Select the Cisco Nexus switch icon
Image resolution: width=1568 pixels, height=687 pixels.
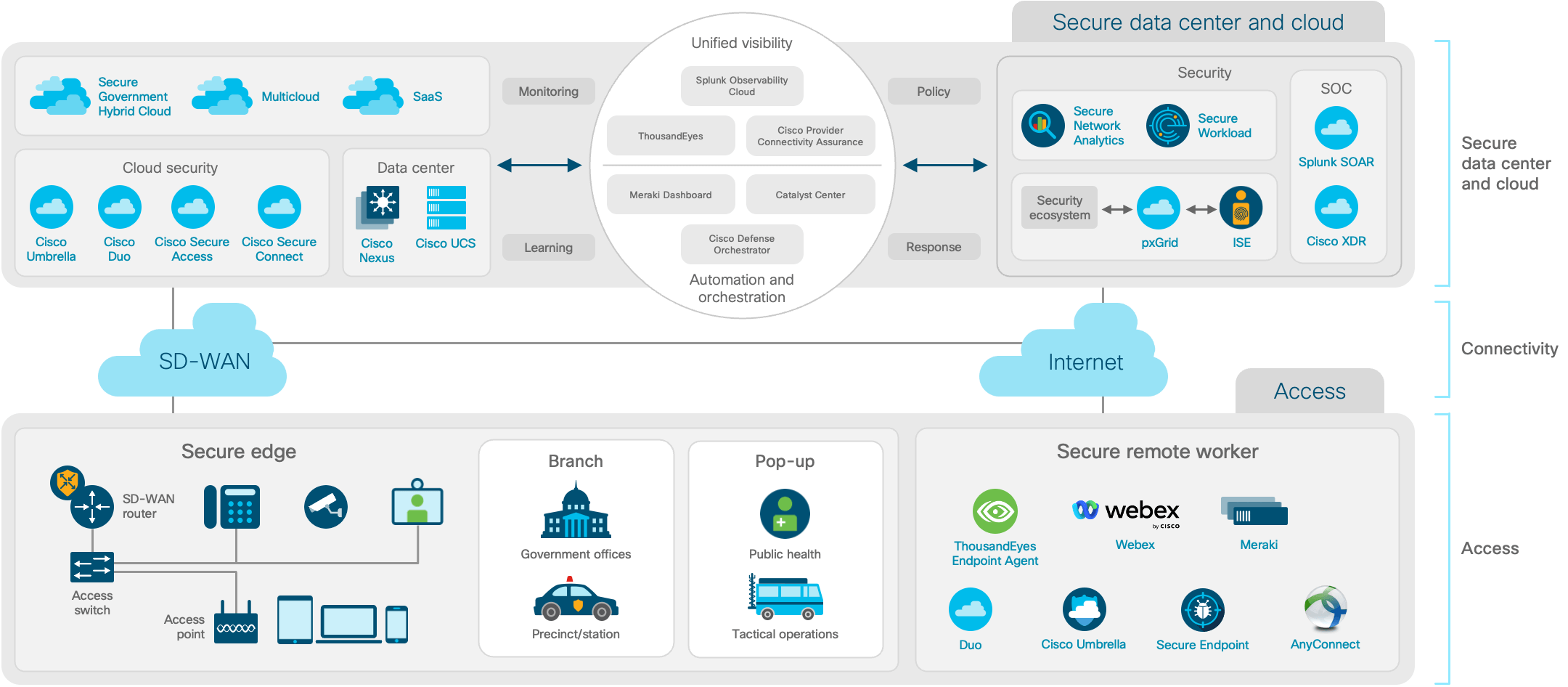click(x=377, y=208)
